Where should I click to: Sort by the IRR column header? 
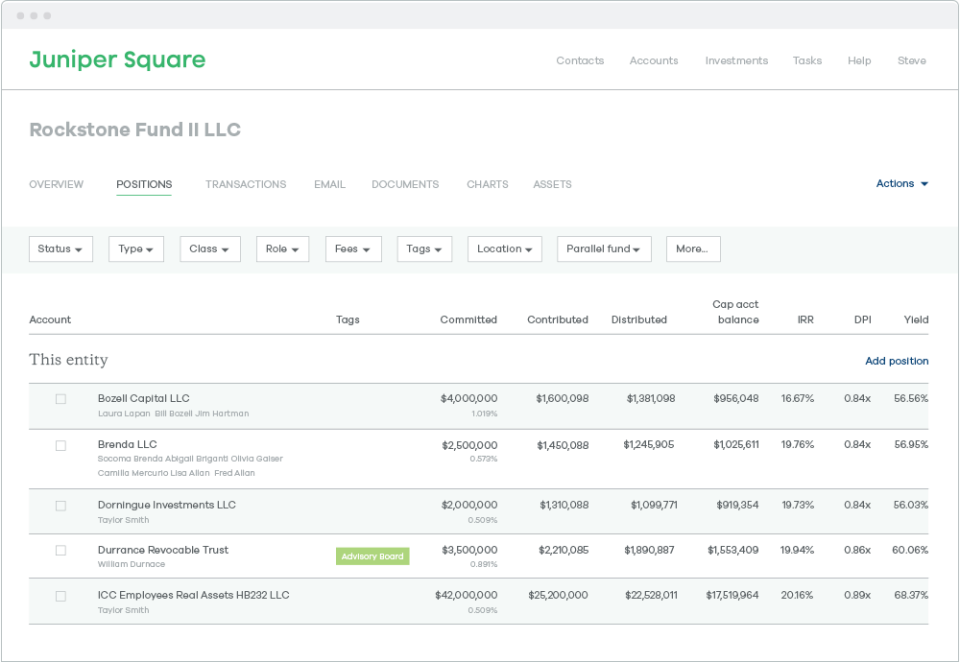(x=806, y=320)
